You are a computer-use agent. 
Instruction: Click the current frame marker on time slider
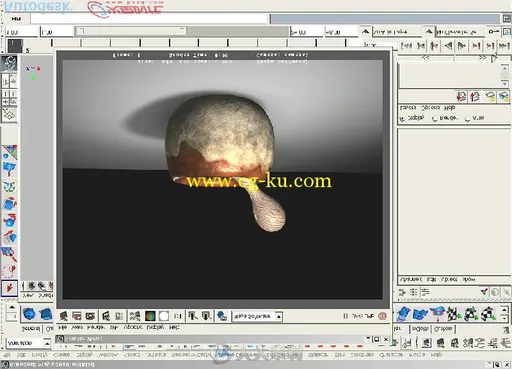pos(15,46)
